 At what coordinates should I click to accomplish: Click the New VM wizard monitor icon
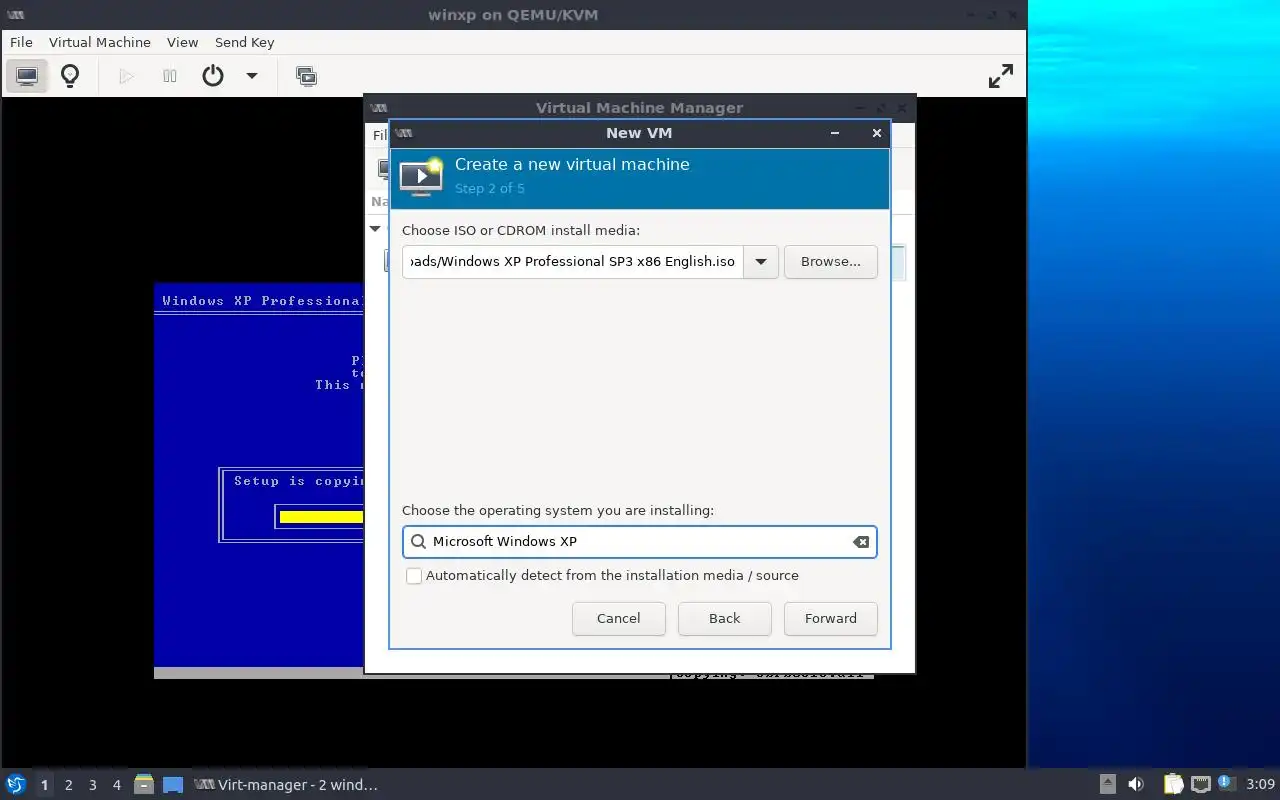pos(421,176)
